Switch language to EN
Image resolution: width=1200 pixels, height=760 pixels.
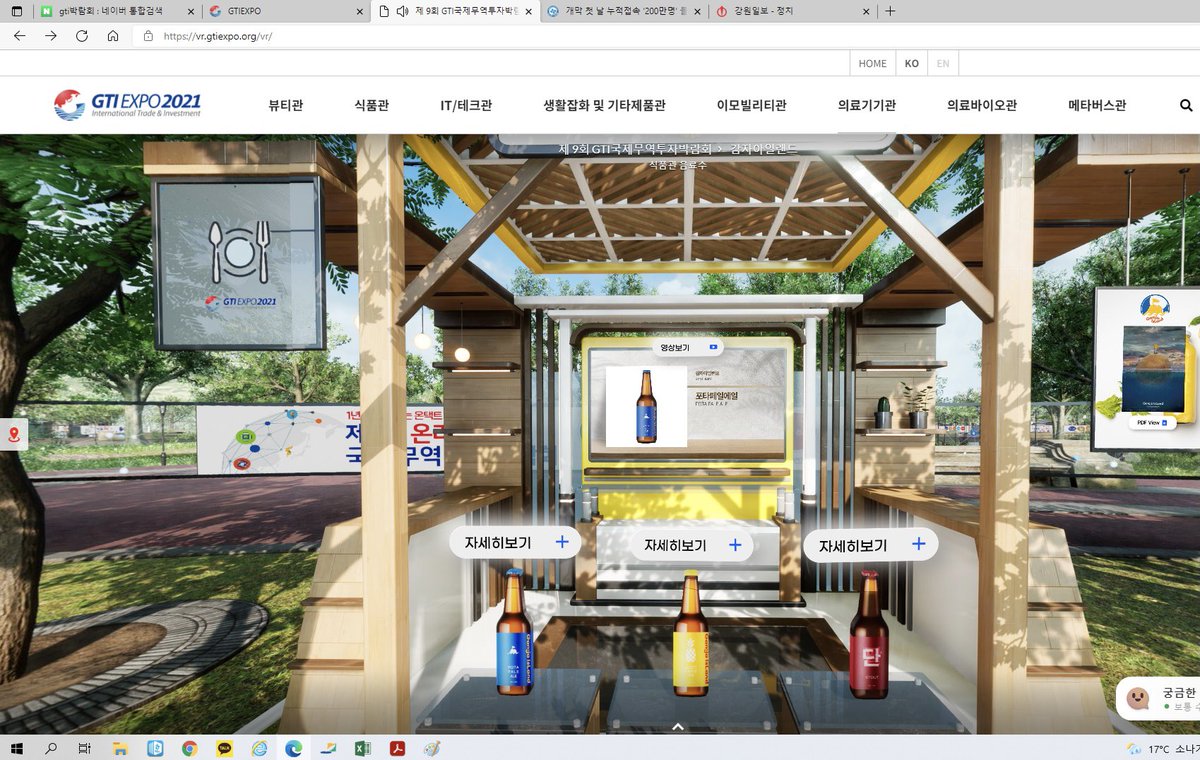(x=942, y=63)
